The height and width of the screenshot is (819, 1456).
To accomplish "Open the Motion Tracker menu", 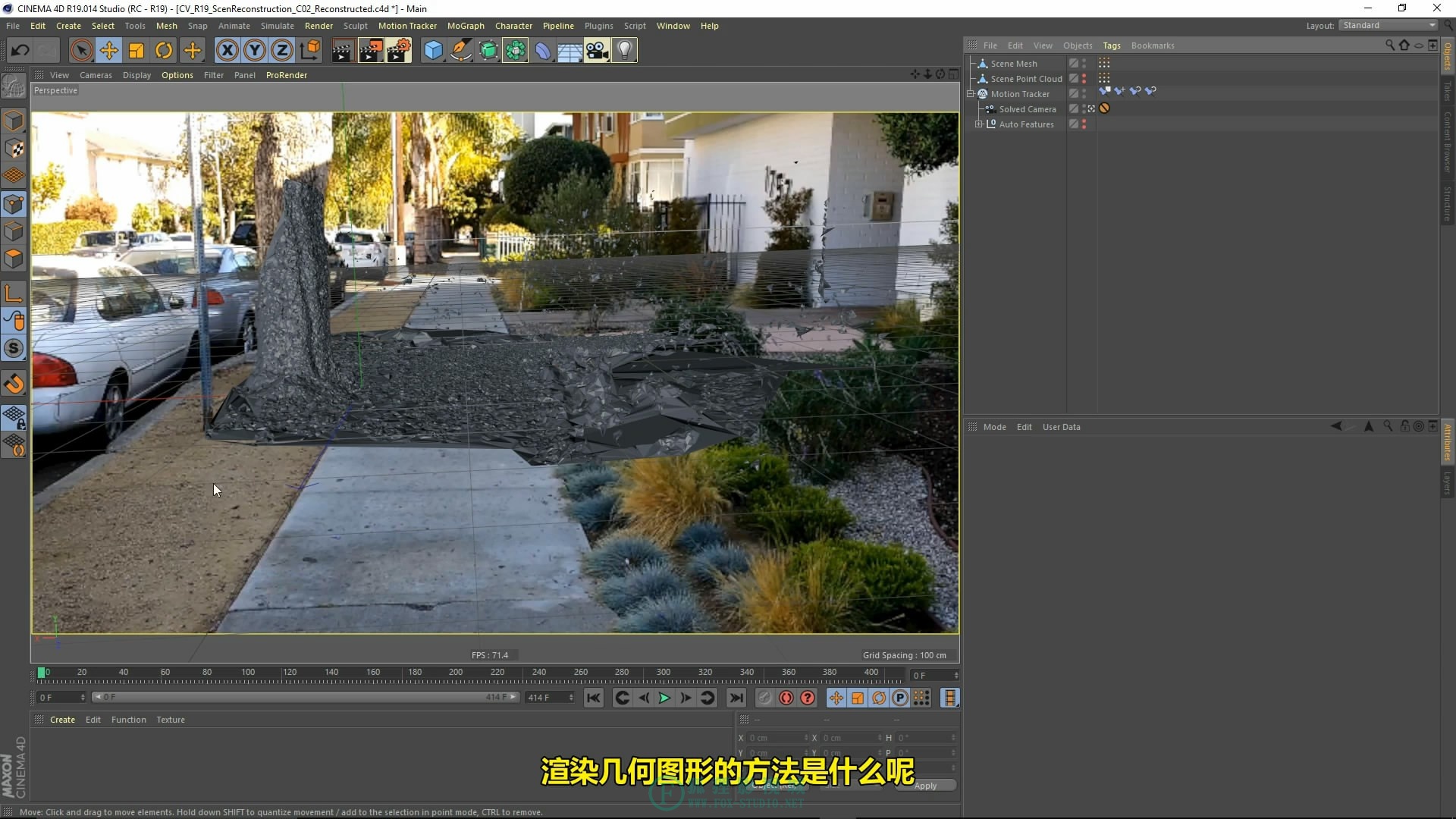I will pyautogui.click(x=407, y=26).
